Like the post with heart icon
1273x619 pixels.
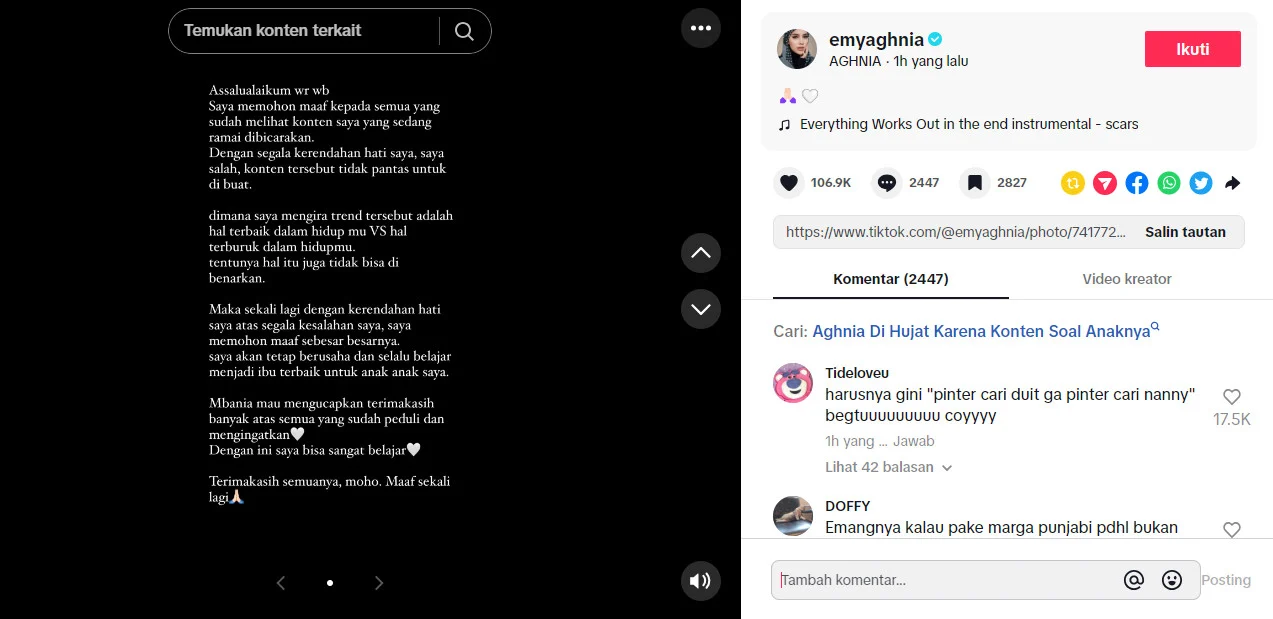(x=789, y=183)
